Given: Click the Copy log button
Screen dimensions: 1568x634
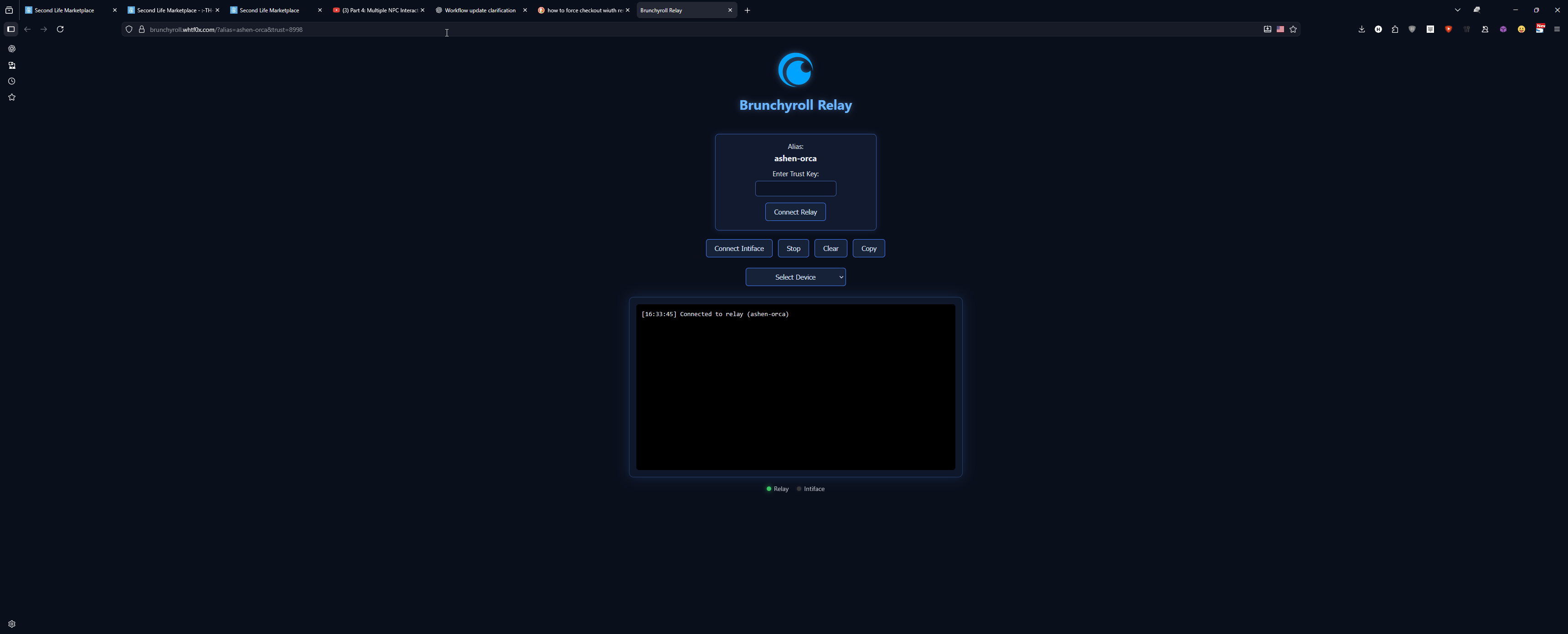Looking at the screenshot, I should [x=868, y=248].
